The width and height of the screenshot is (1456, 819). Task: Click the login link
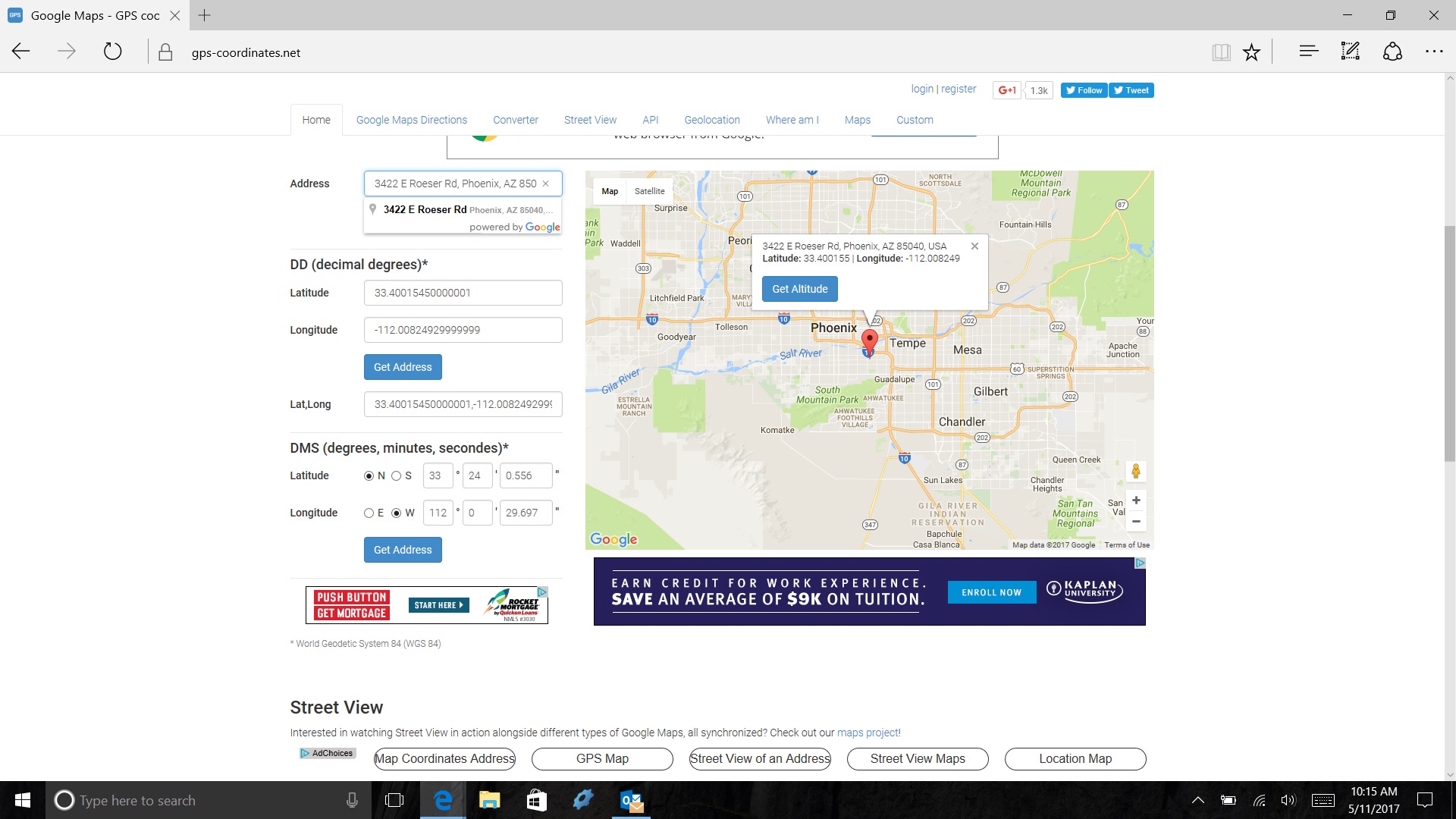coord(922,89)
